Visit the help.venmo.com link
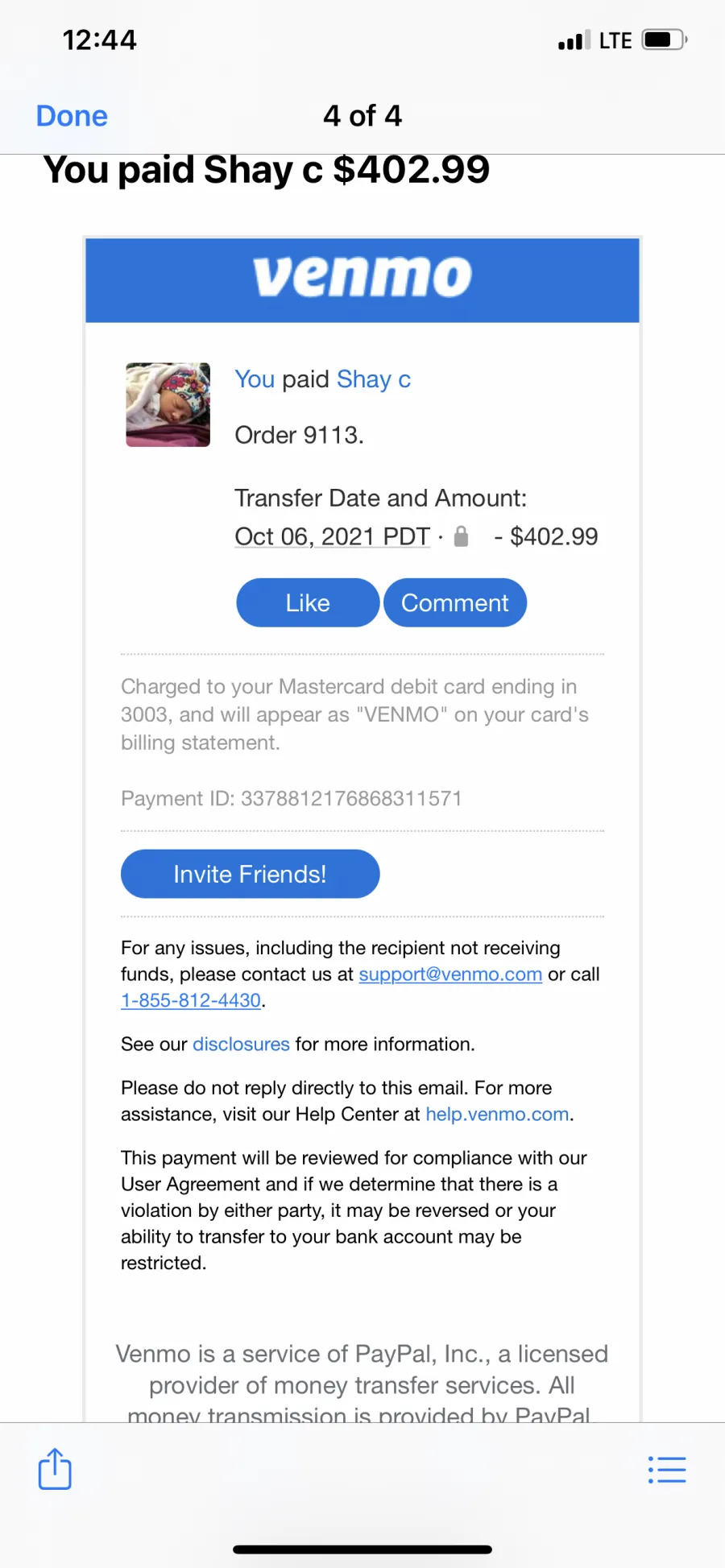 497,1115
